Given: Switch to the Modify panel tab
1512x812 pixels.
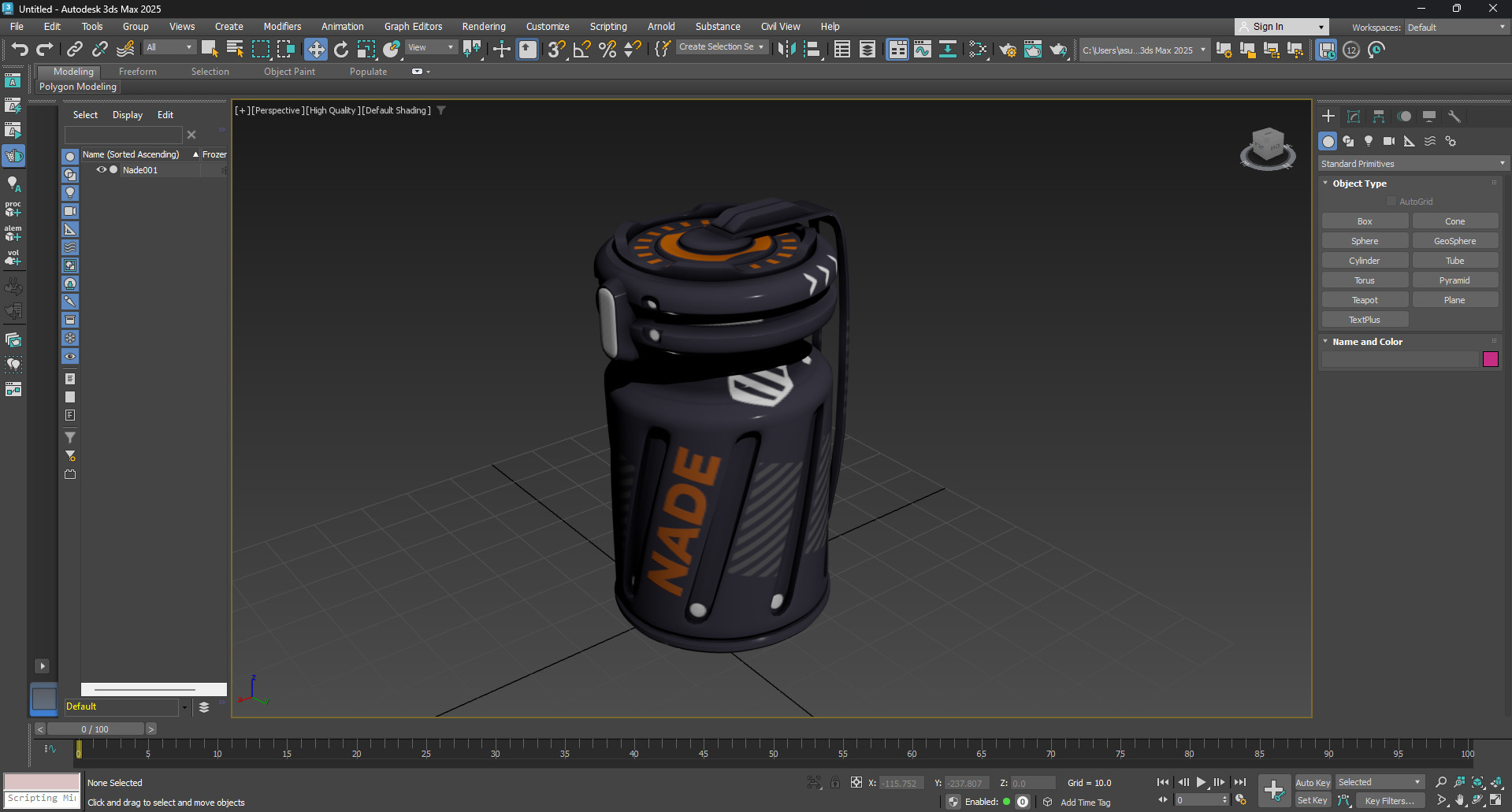Looking at the screenshot, I should [x=1354, y=117].
